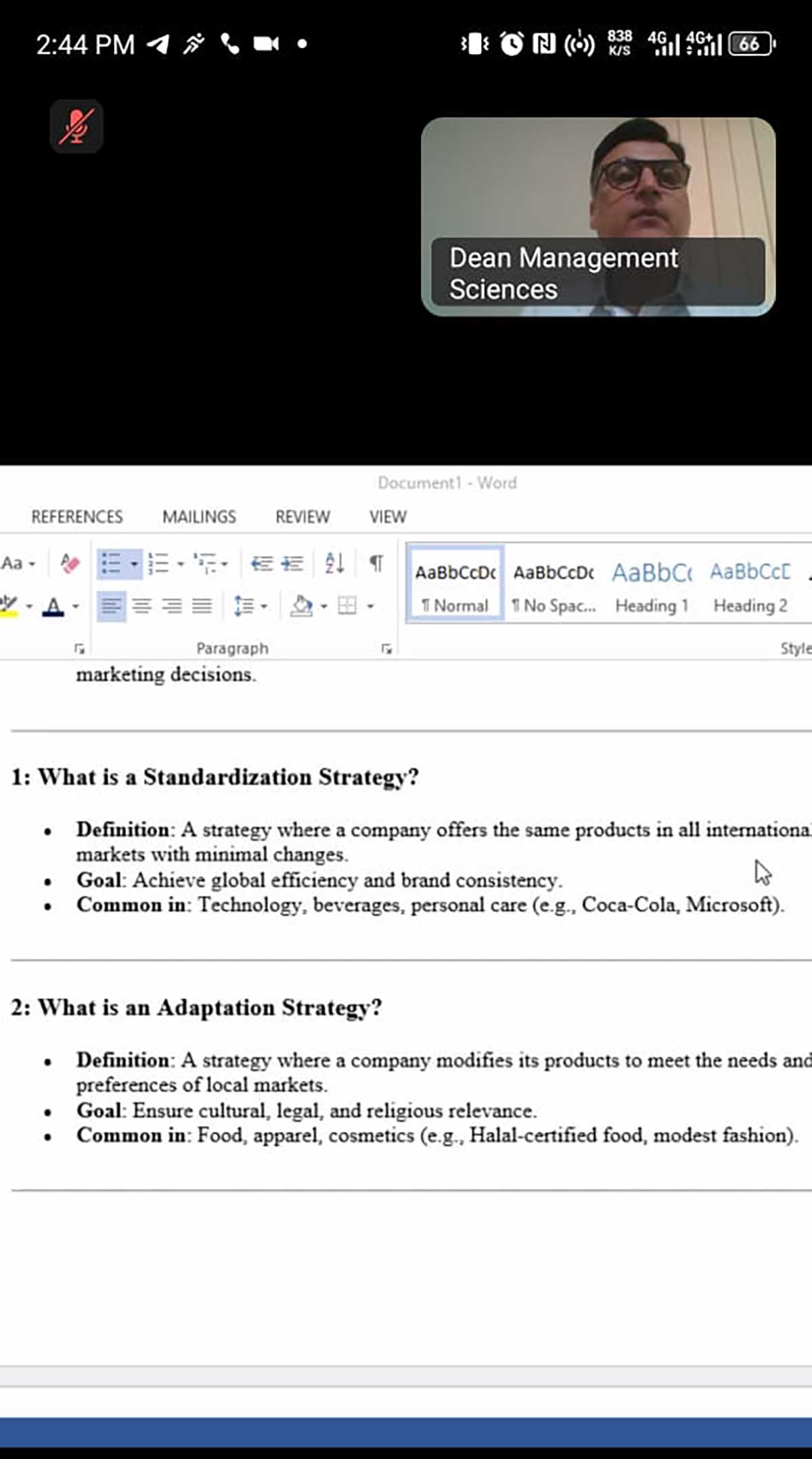Tap the muted microphone icon
Viewport: 812px width, 1459px height.
click(76, 127)
